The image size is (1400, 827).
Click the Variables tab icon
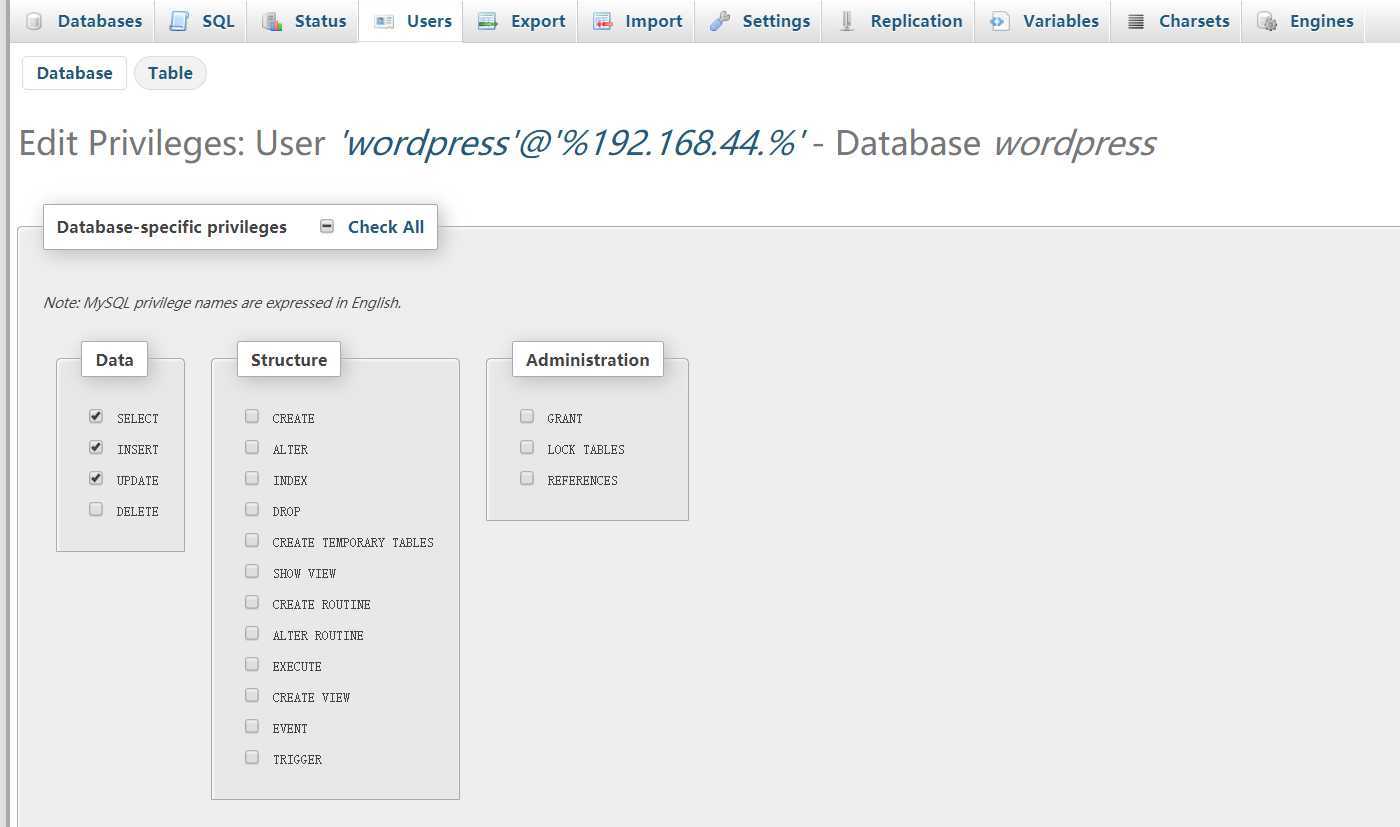coord(999,21)
